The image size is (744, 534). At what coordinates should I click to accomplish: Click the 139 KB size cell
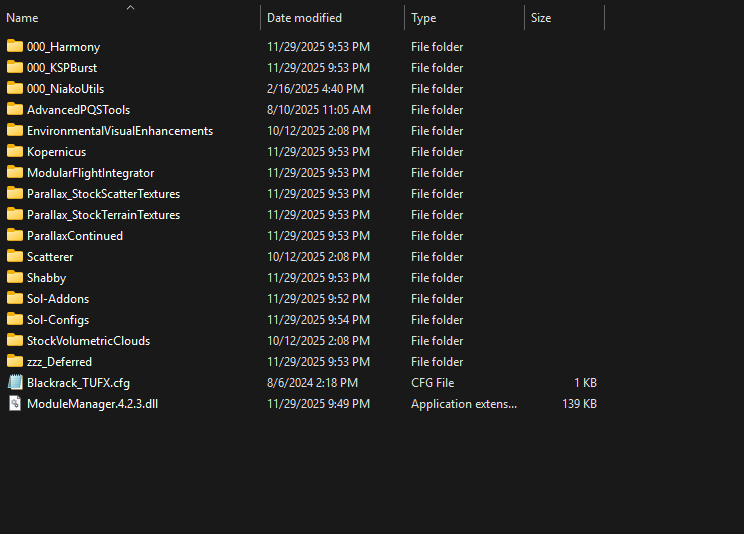[579, 403]
